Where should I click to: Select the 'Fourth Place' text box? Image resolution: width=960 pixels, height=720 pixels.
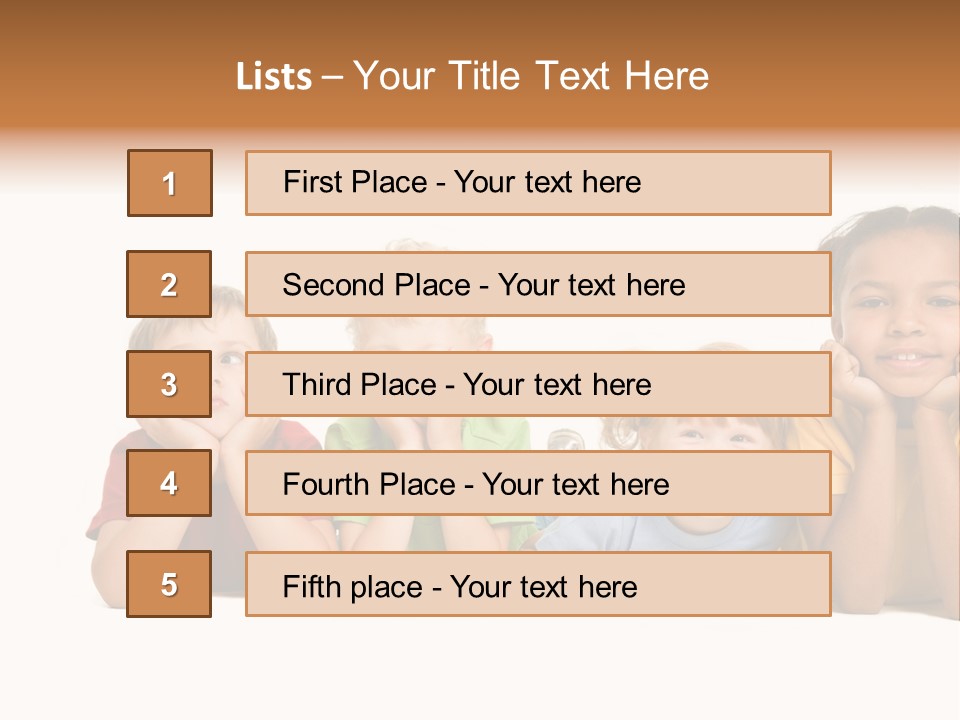pyautogui.click(x=538, y=484)
